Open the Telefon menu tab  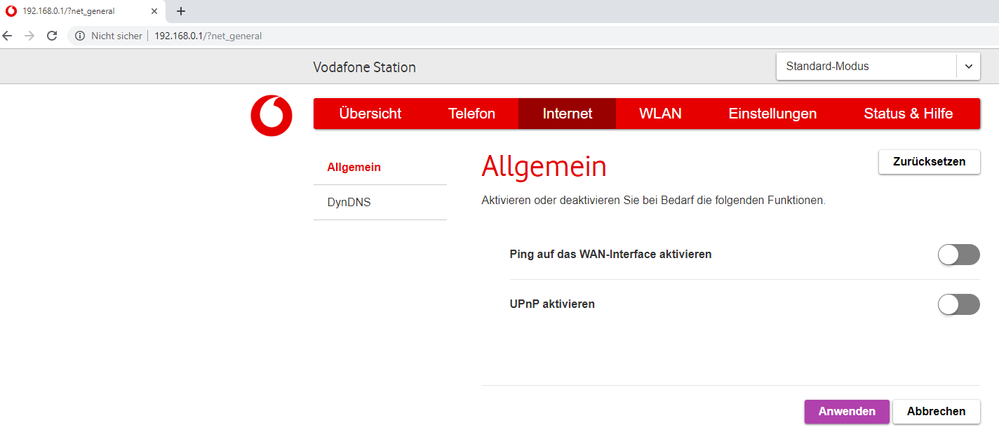pos(471,114)
